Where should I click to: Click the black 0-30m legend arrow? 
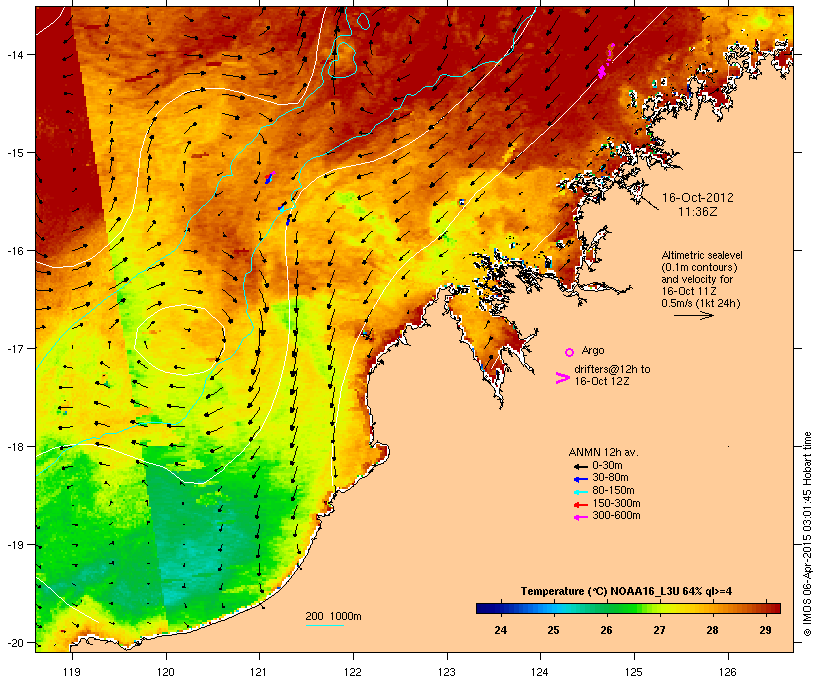point(580,466)
